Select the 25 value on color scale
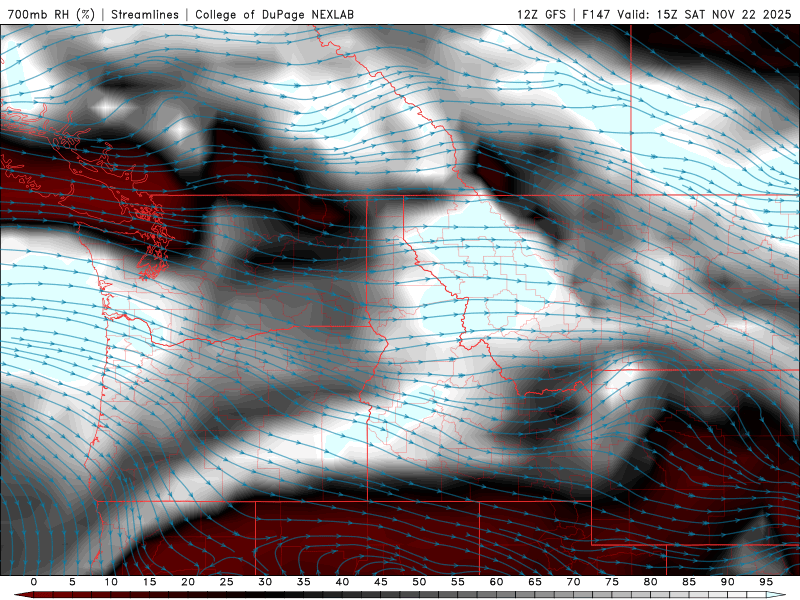The image size is (800, 600). click(x=227, y=582)
